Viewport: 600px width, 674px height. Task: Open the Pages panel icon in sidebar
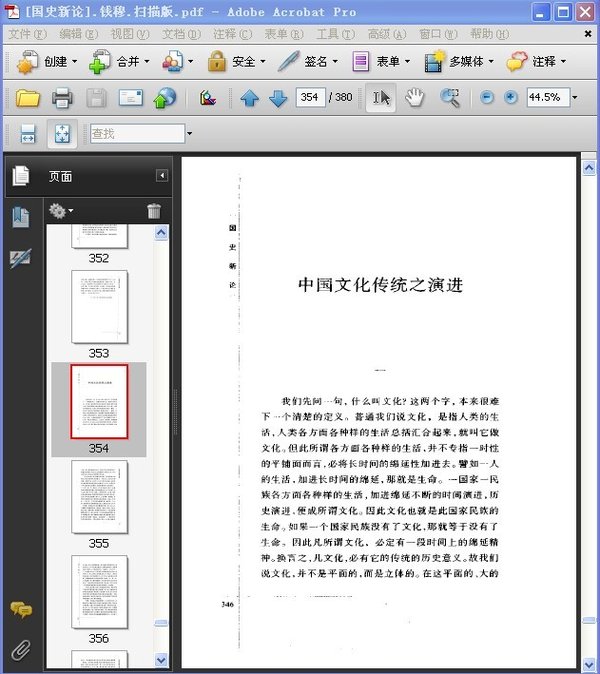click(x=21, y=176)
